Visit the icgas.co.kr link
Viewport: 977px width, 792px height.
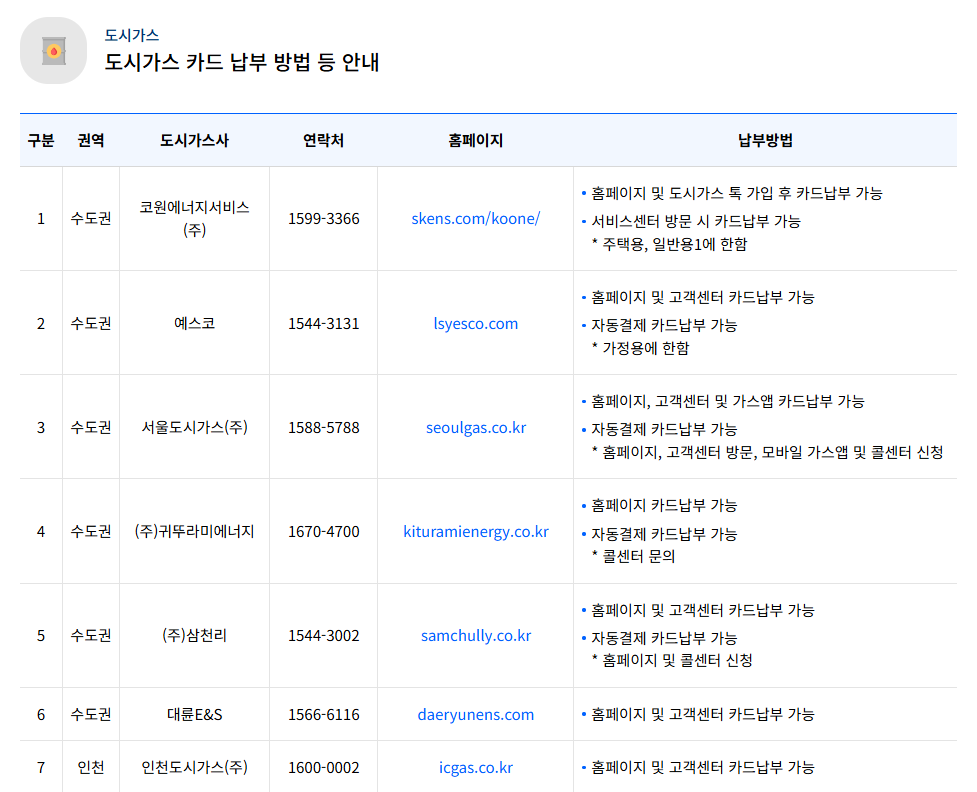pyautogui.click(x=475, y=768)
